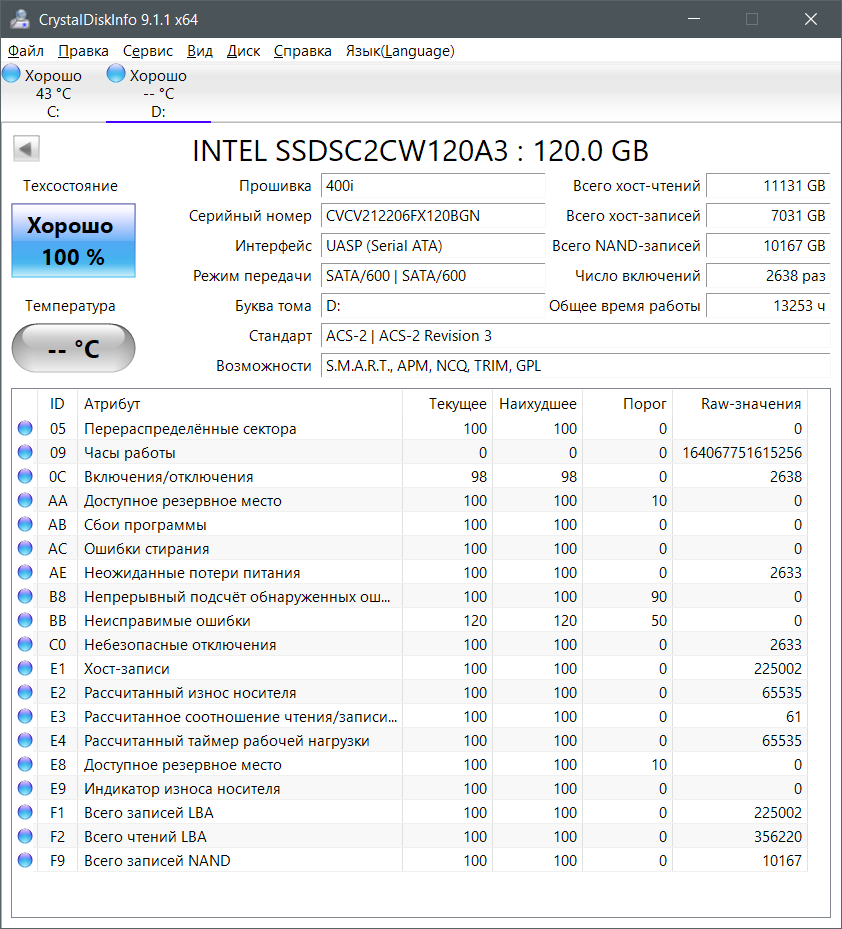842x929 pixels.
Task: Click the Прошивка field showing 400i
Action: click(x=433, y=185)
